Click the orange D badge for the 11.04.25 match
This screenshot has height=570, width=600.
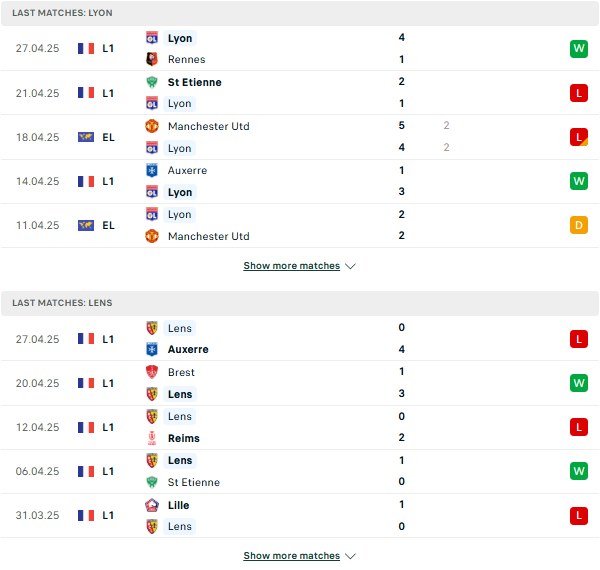coord(579,225)
